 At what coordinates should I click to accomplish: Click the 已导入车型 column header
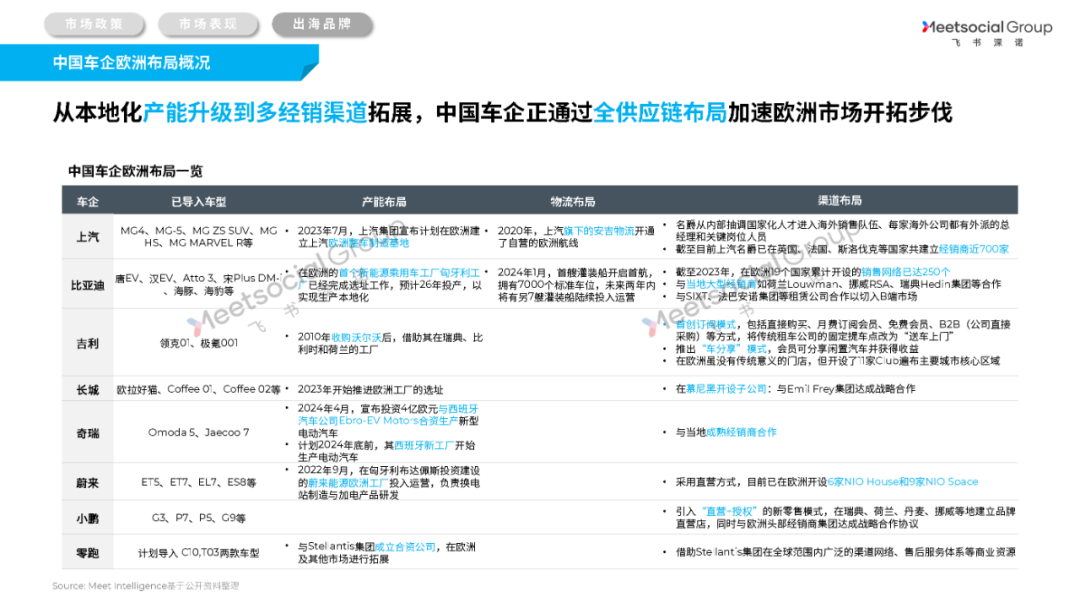click(199, 202)
